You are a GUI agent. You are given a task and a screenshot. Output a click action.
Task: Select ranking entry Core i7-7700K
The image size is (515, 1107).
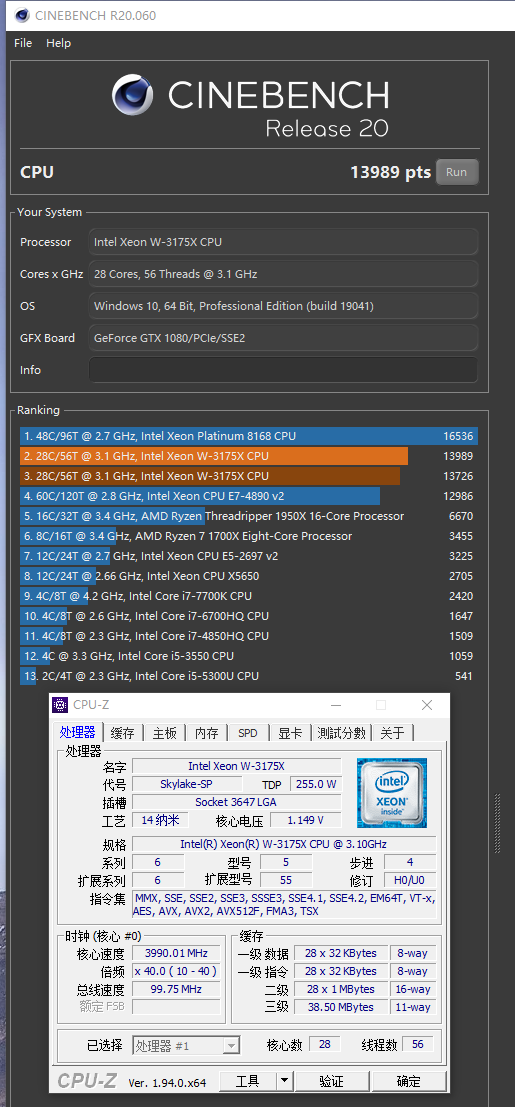249,596
